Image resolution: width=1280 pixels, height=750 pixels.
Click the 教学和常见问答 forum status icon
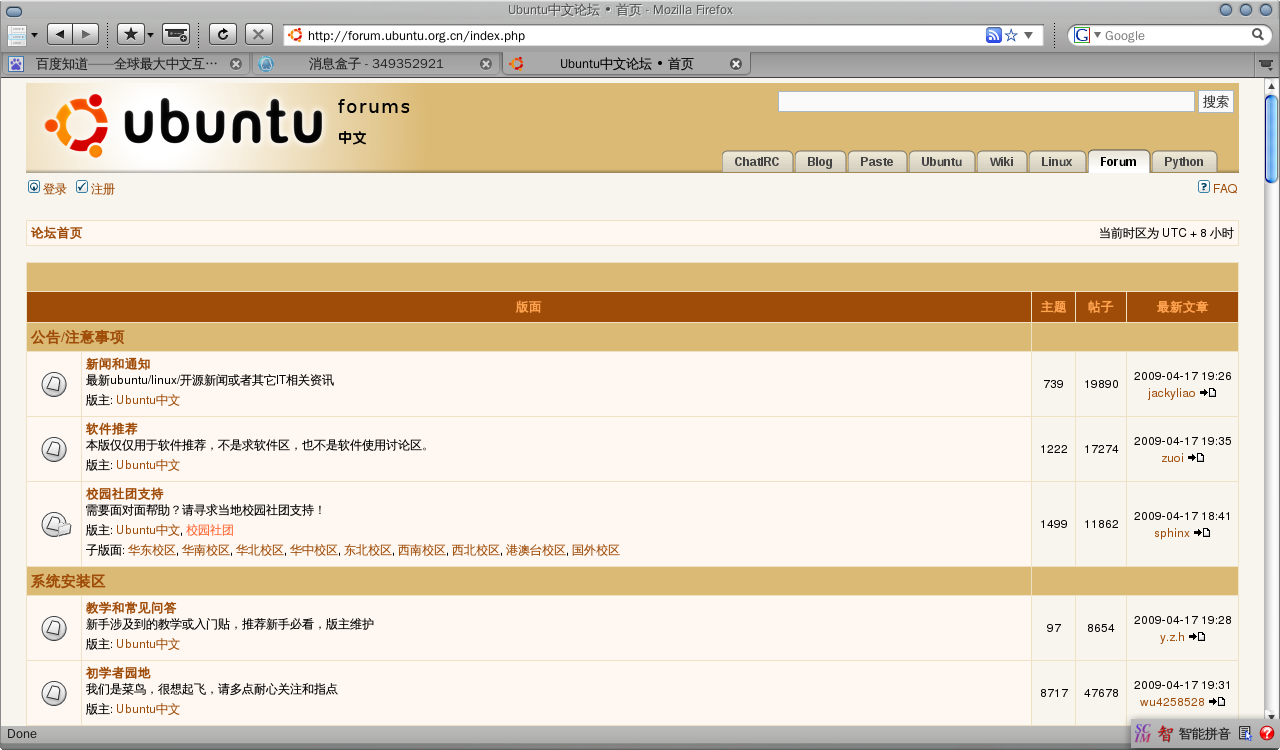pyautogui.click(x=54, y=628)
